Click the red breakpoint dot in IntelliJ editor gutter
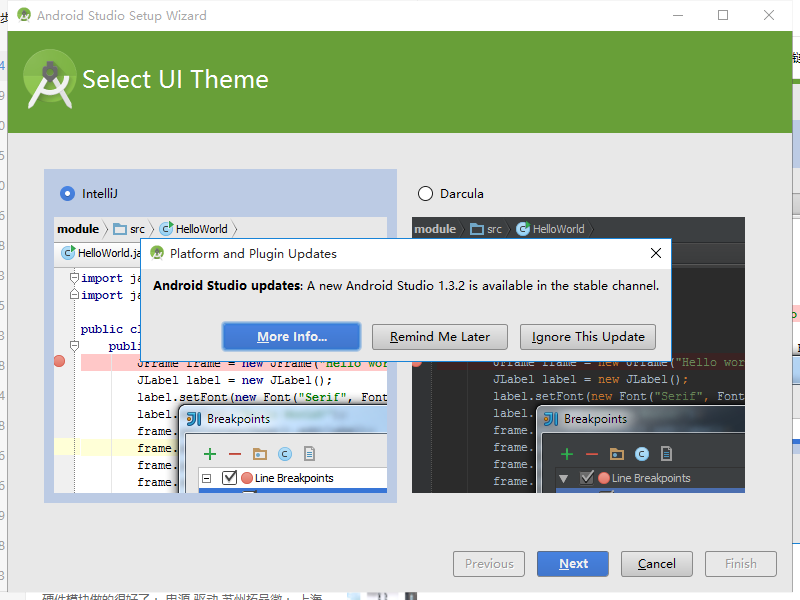The image size is (800, 600). pyautogui.click(x=59, y=361)
